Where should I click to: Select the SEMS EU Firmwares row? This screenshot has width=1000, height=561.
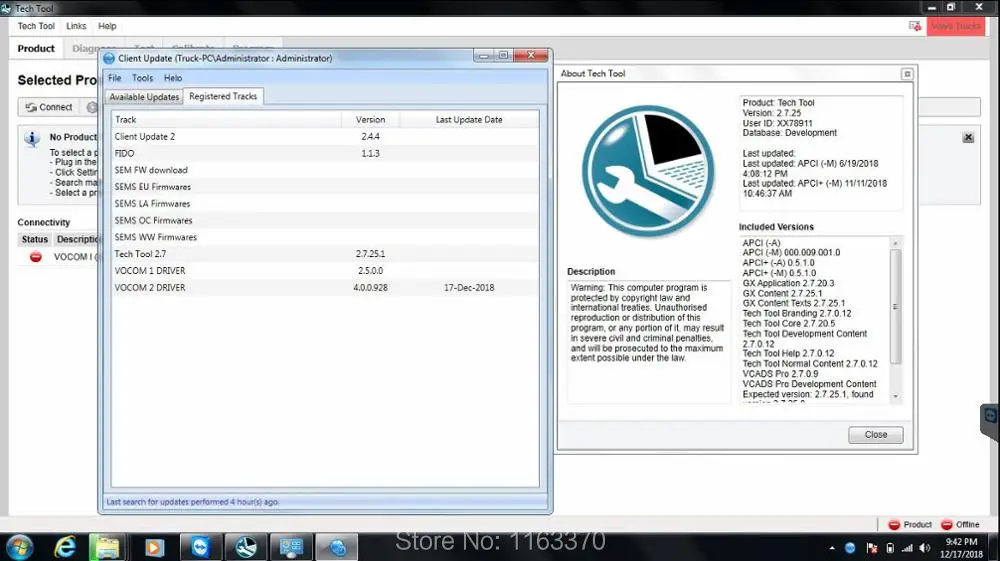pyautogui.click(x=325, y=187)
